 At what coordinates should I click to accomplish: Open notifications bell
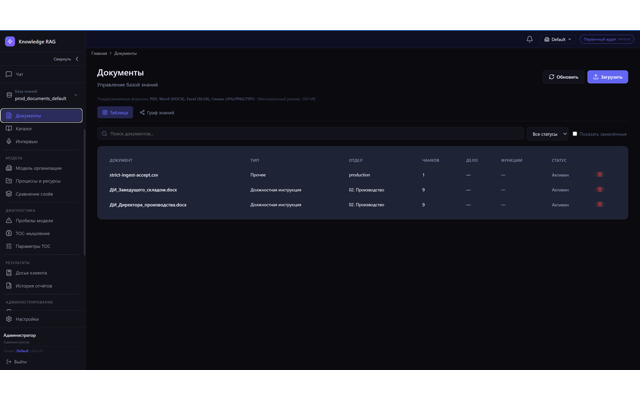tap(529, 39)
